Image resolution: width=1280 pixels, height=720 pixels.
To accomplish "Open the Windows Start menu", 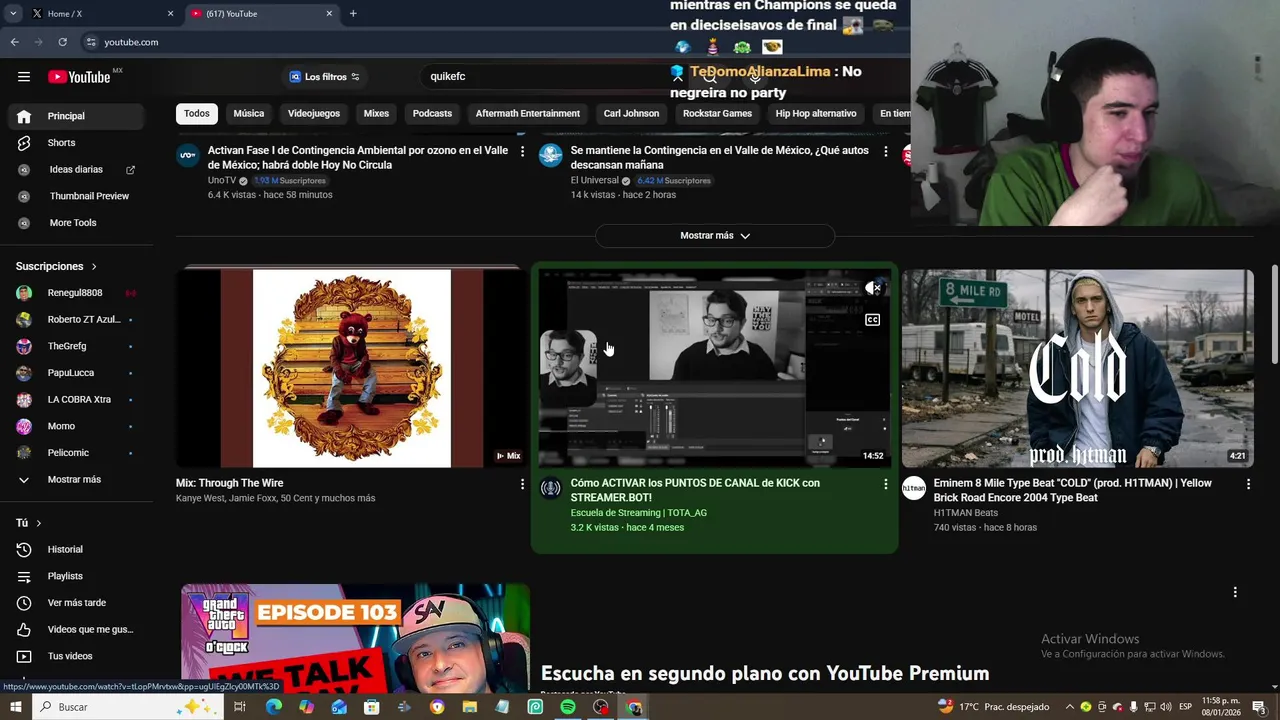I will point(15,707).
